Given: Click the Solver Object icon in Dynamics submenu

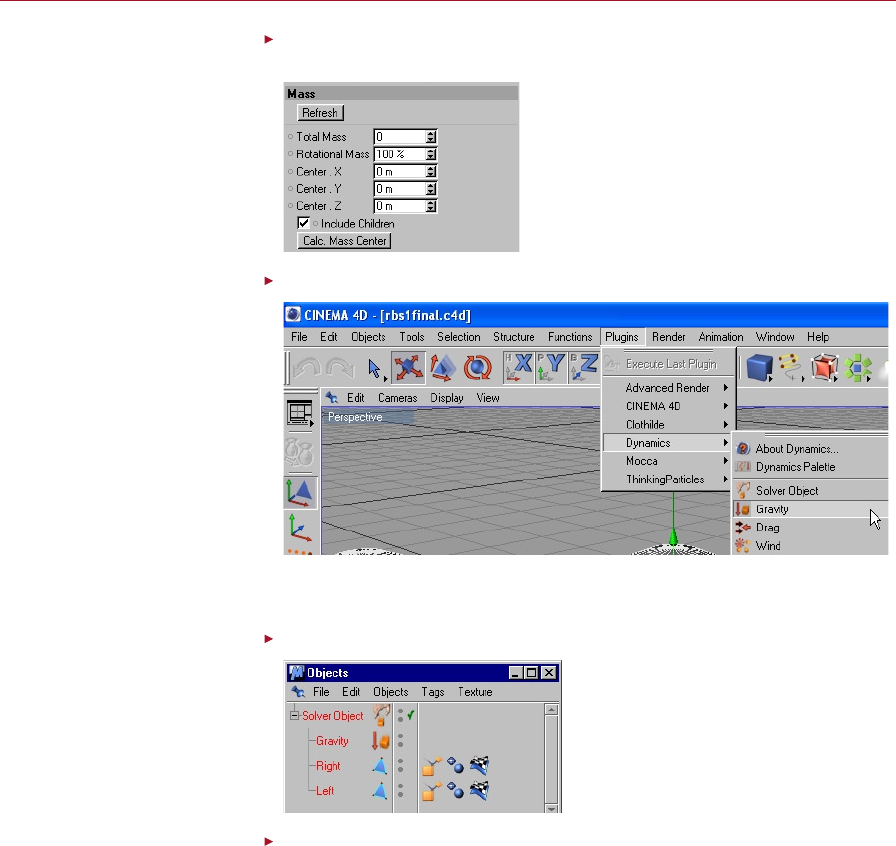Looking at the screenshot, I should [743, 490].
